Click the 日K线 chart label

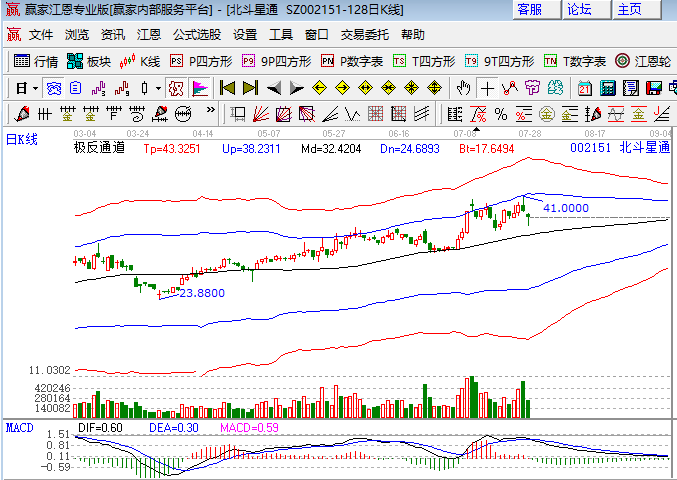22,139
